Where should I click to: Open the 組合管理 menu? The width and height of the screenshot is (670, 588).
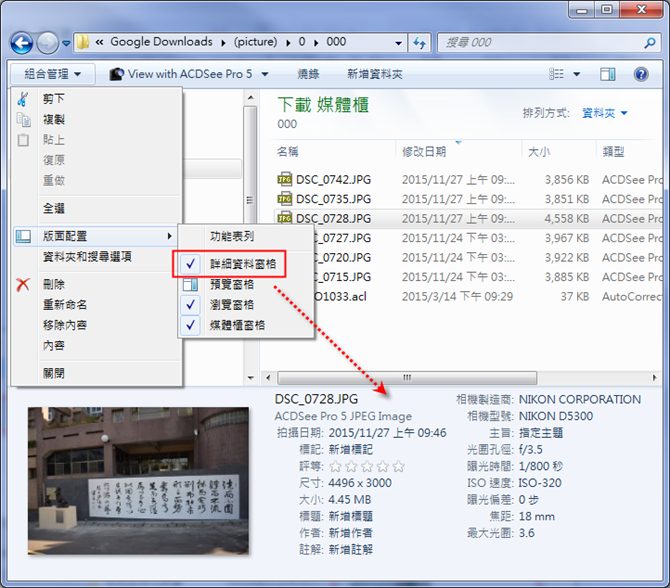[52, 74]
